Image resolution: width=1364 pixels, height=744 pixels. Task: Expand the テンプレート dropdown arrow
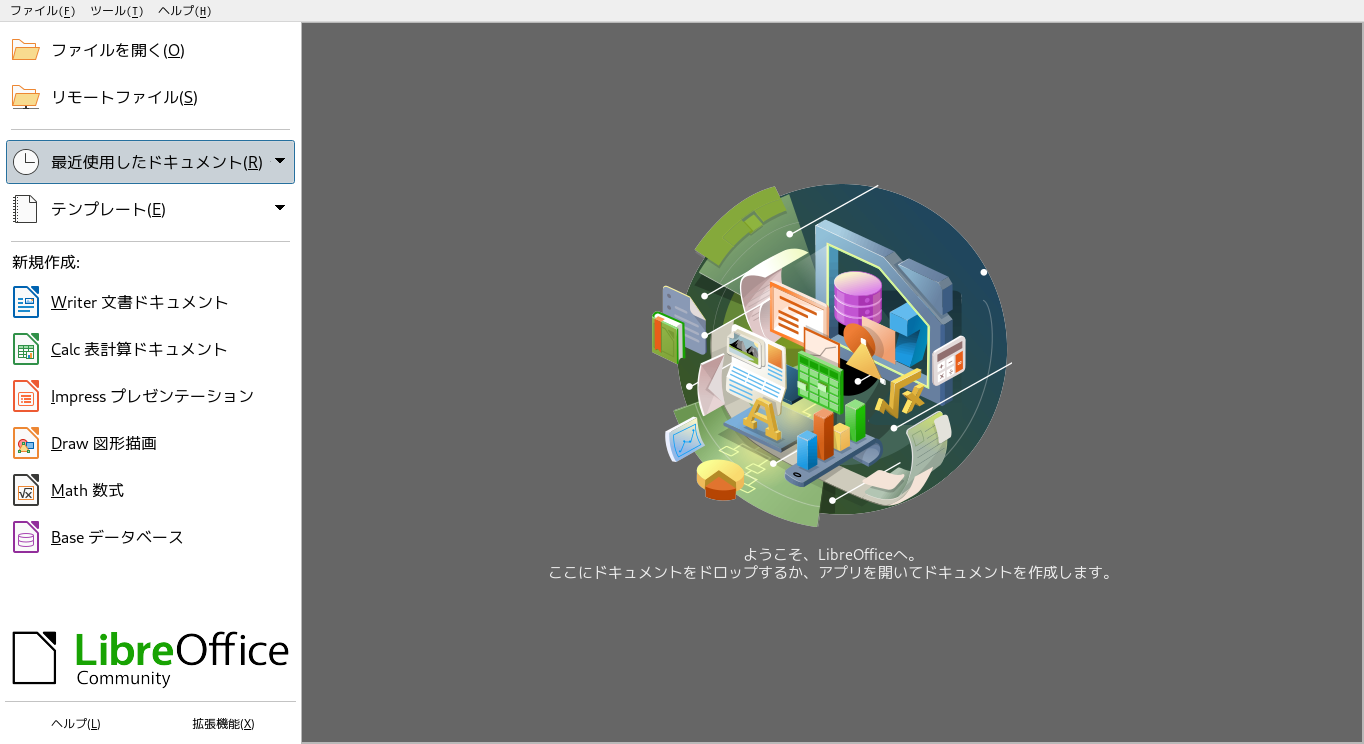pos(280,208)
